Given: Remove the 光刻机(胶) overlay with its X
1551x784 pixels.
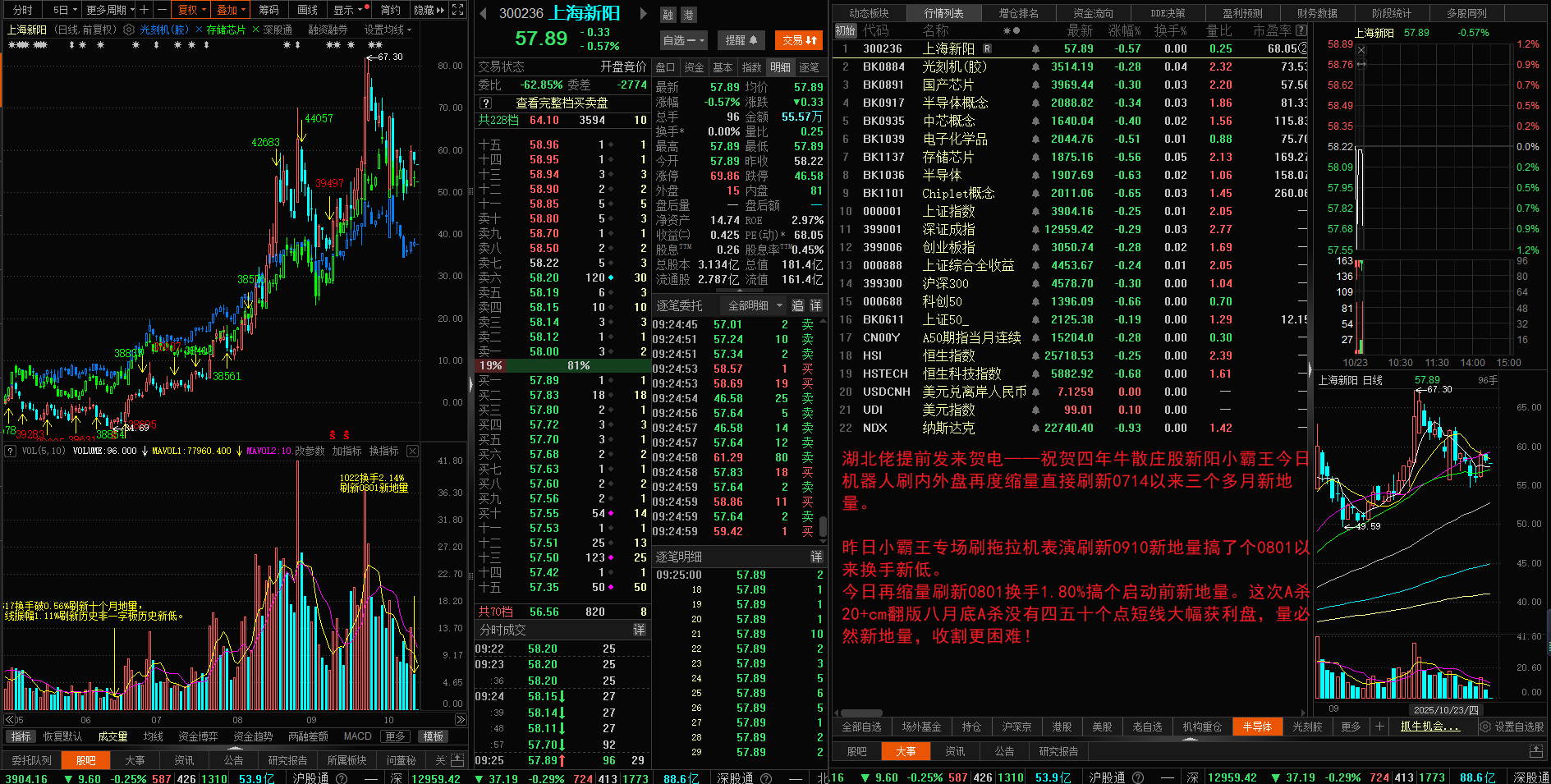Looking at the screenshot, I should pyautogui.click(x=197, y=30).
